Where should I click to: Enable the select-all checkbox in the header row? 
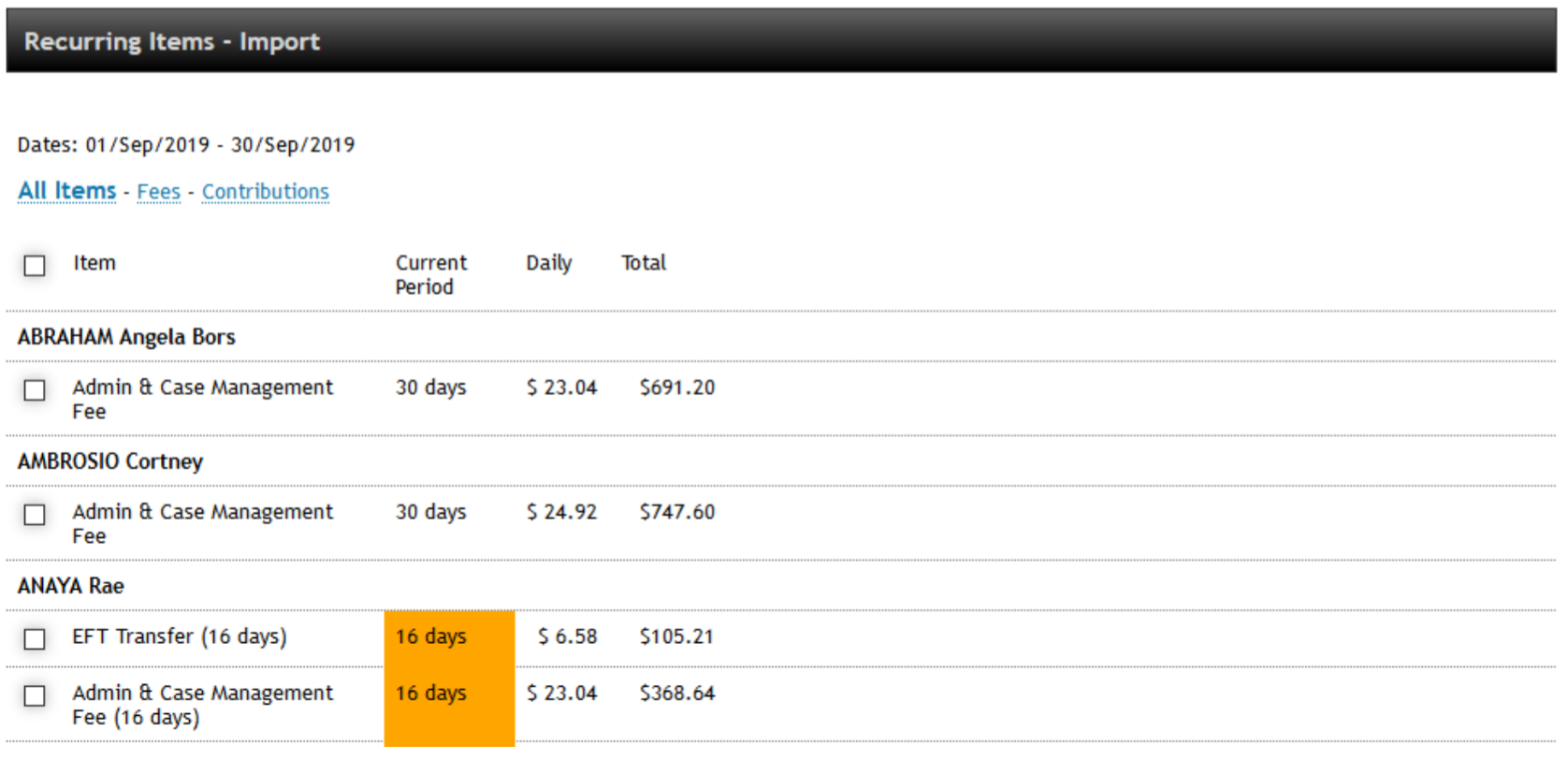click(35, 266)
